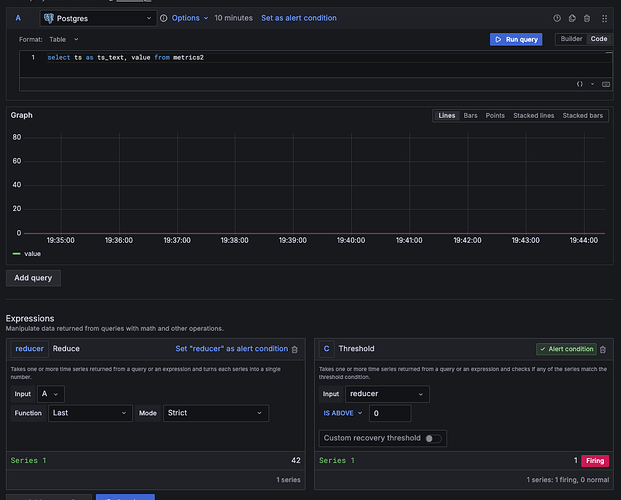Select Code editor mode
This screenshot has height=500, width=621.
pyautogui.click(x=597, y=39)
